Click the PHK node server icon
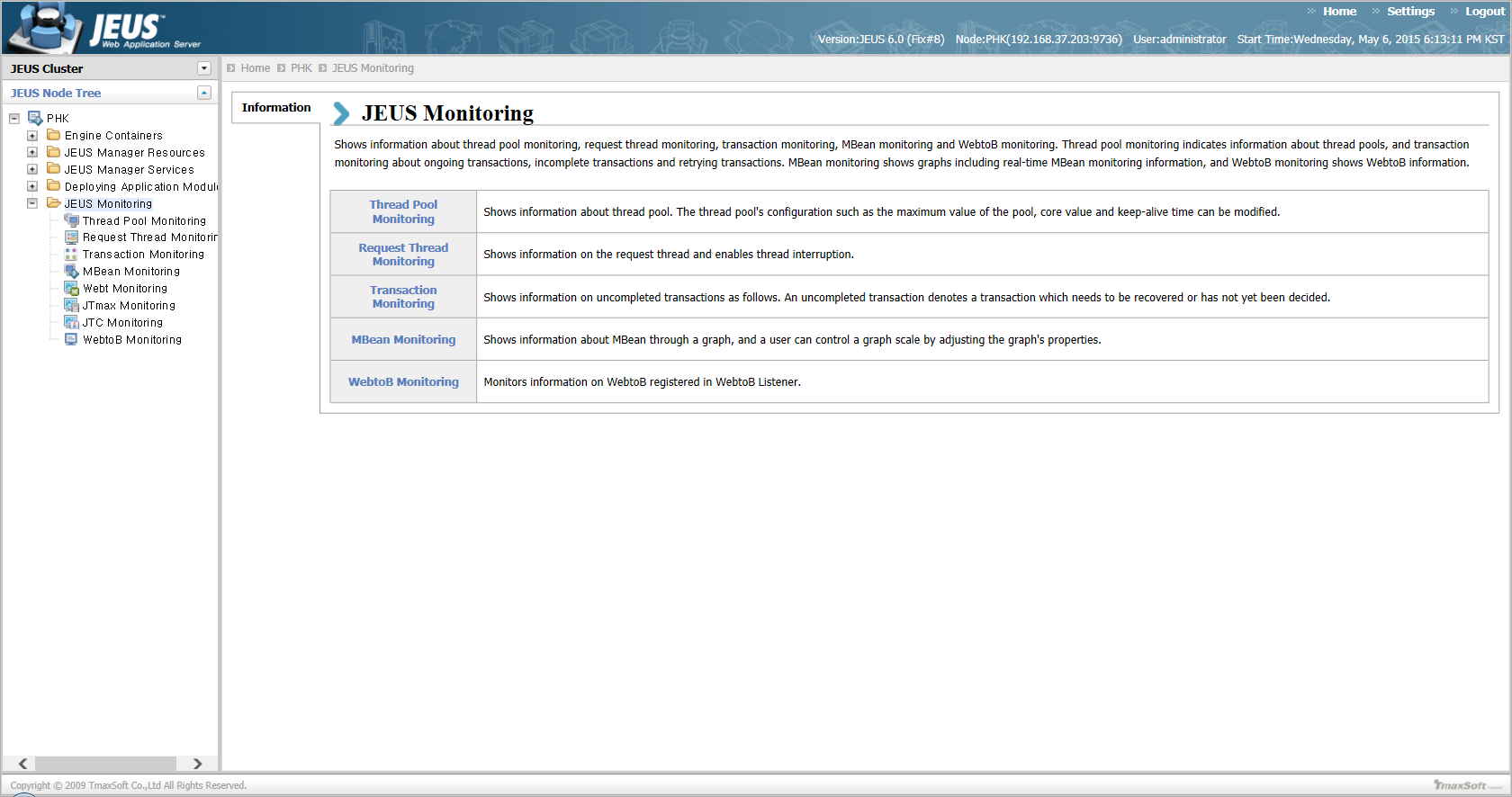The image size is (1512, 797). tap(35, 118)
